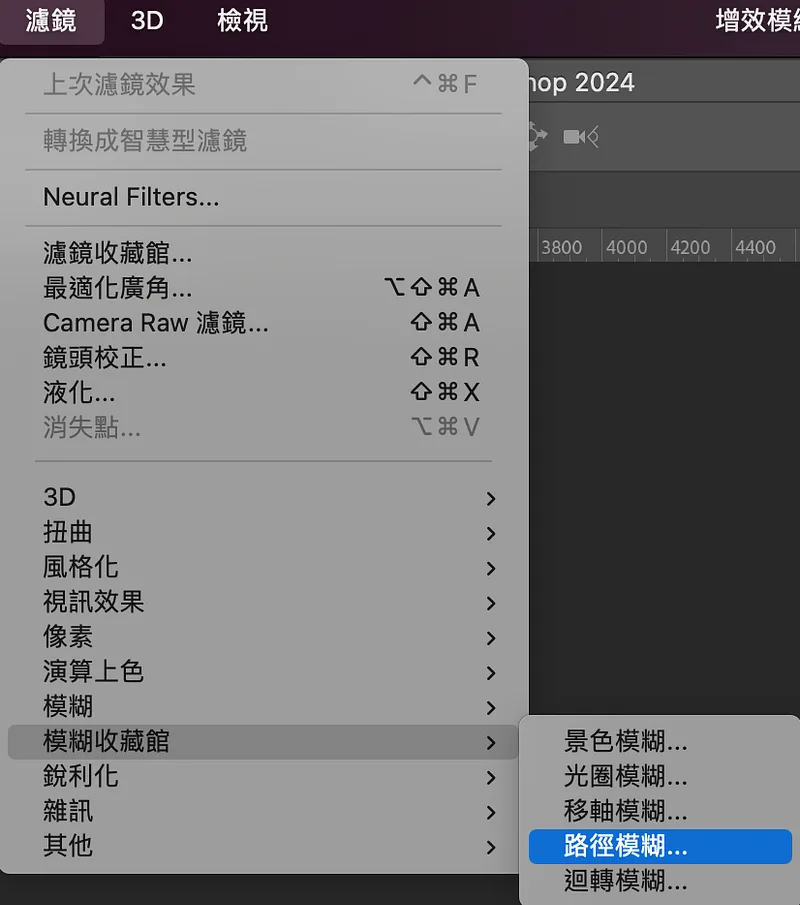
Task: Click the 3D rotate icon in options bar
Action: coord(537,136)
